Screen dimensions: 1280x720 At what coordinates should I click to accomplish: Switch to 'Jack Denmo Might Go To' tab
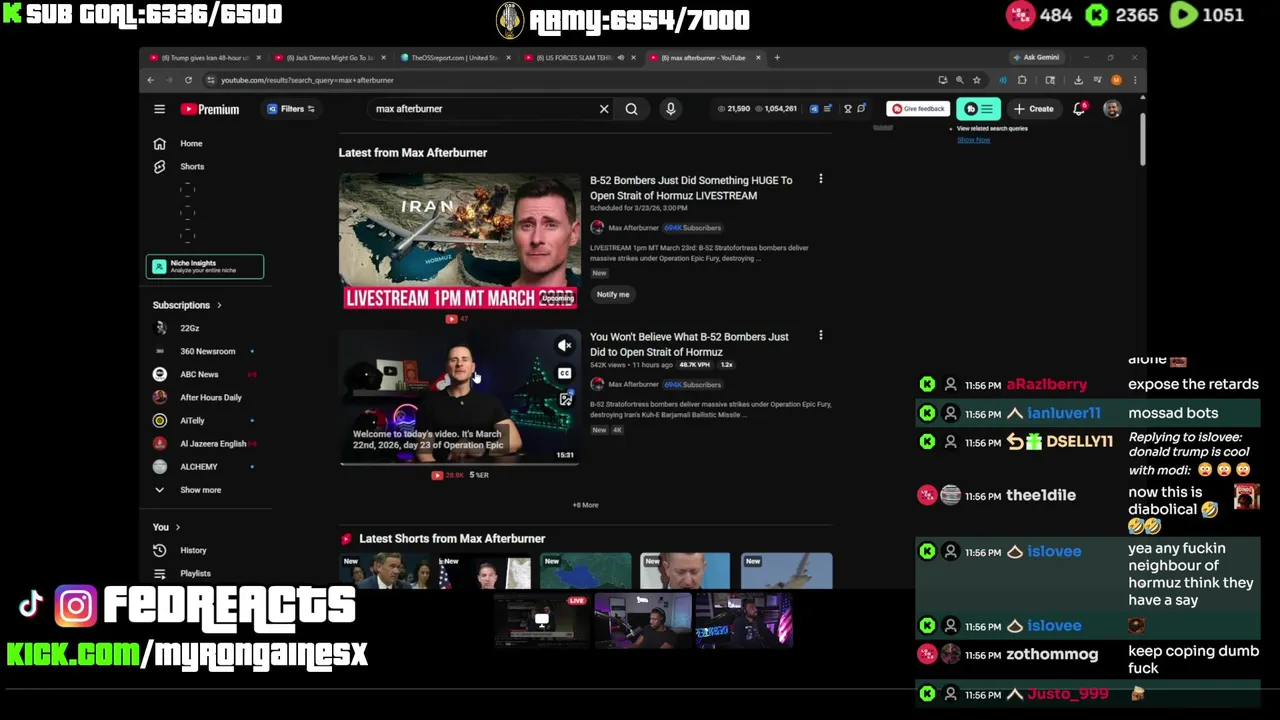pos(330,57)
